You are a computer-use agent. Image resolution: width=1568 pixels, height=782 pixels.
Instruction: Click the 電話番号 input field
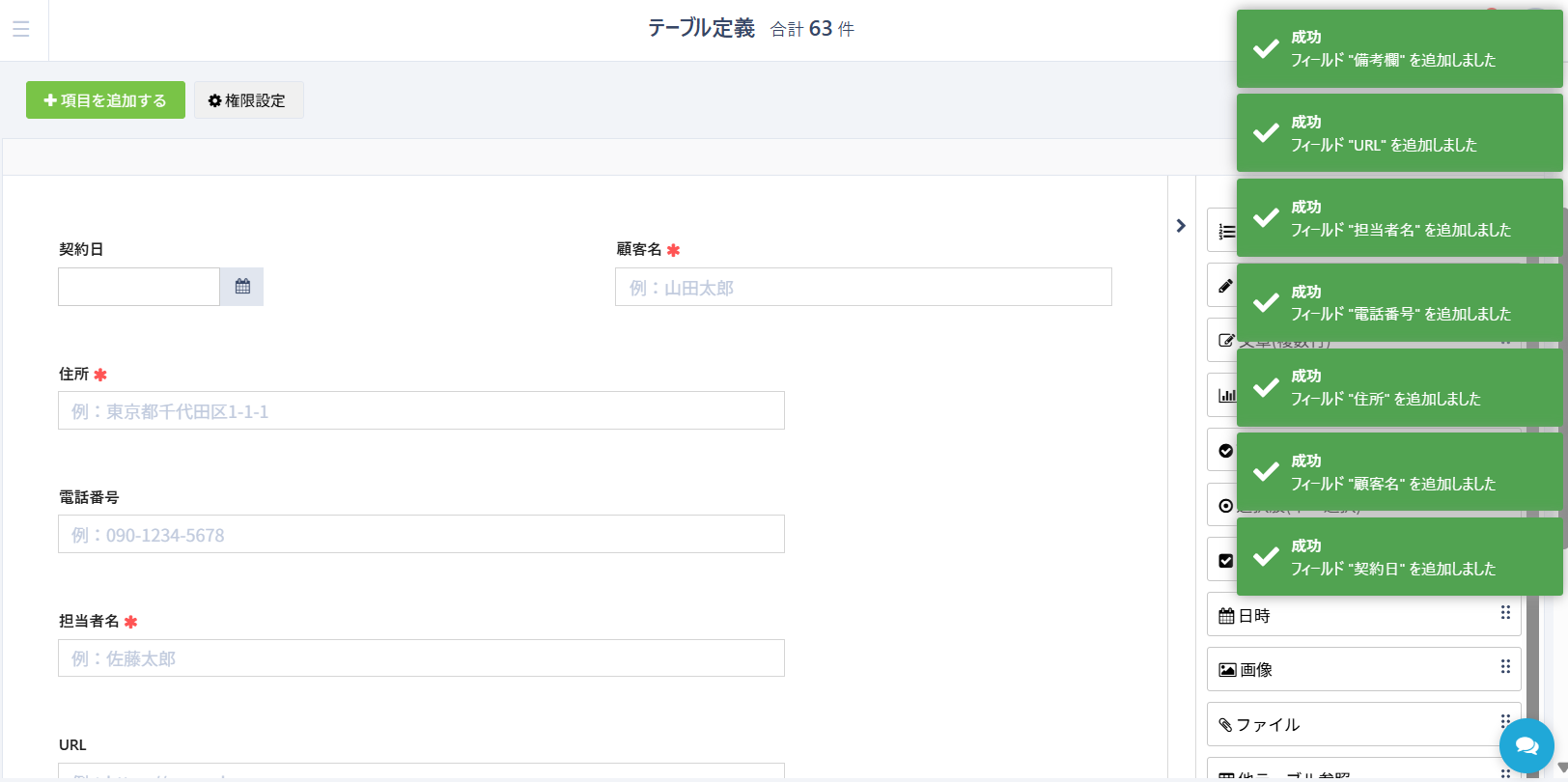tap(421, 535)
